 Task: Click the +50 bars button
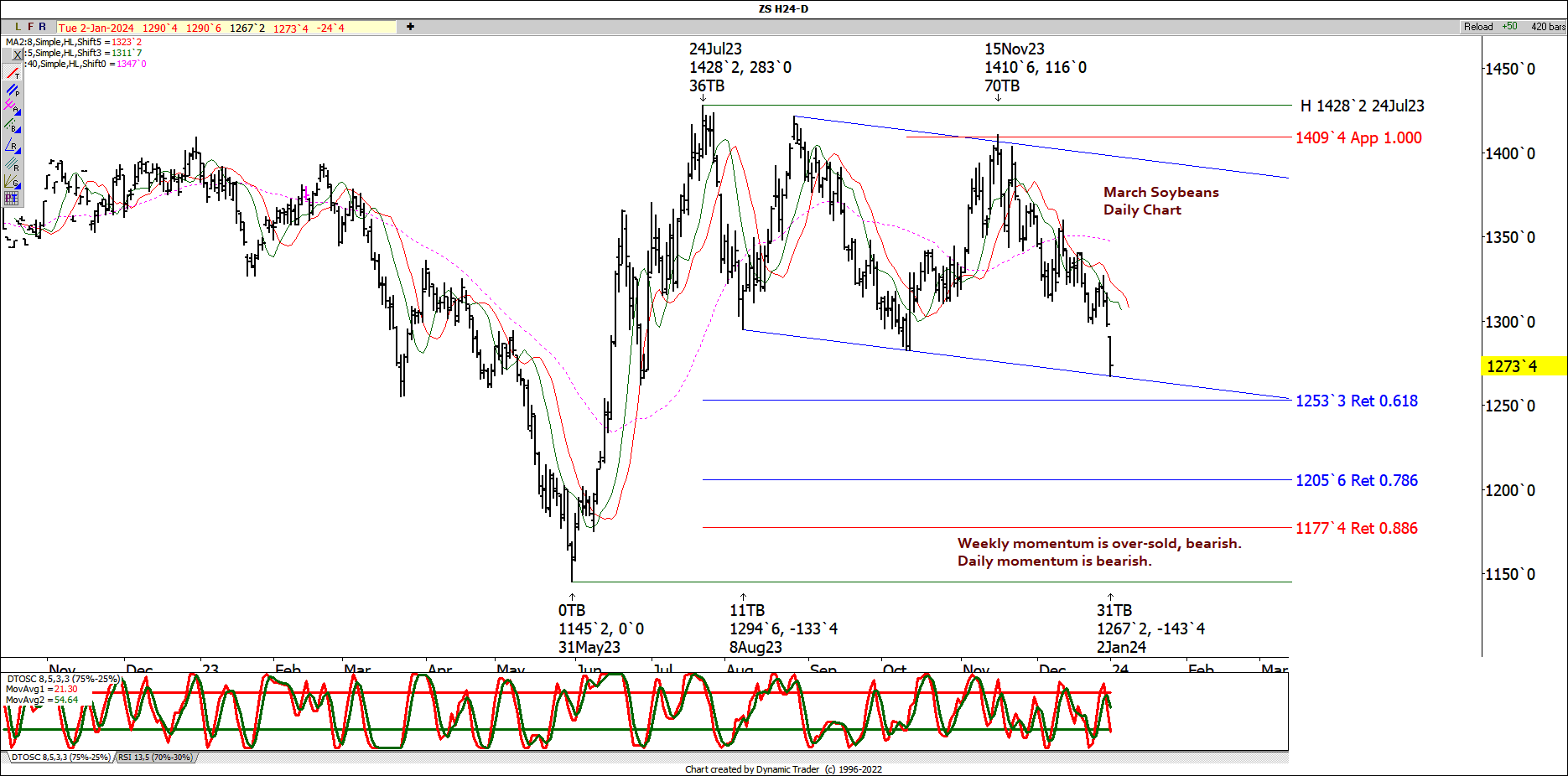1509,27
